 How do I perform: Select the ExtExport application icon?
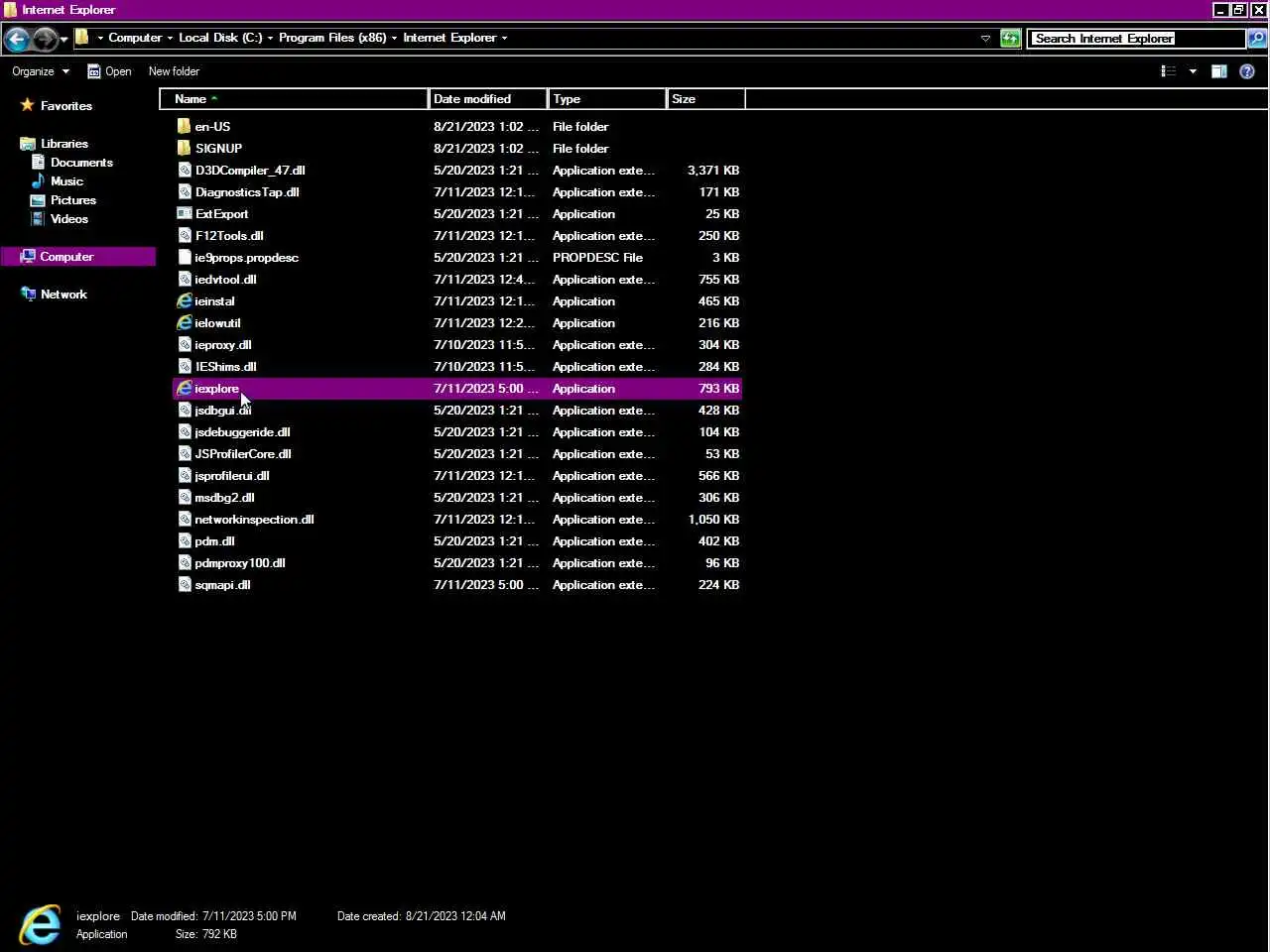185,213
